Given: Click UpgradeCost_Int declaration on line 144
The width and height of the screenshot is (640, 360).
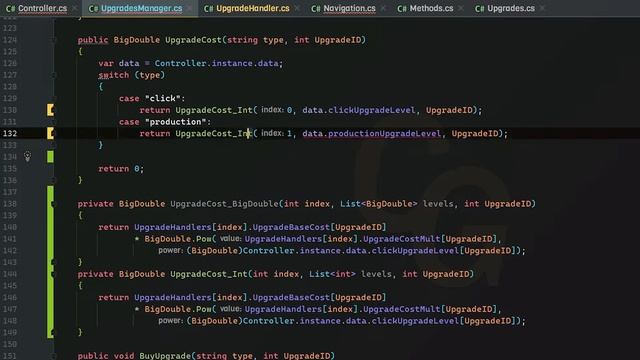Looking at the screenshot, I should pos(209,274).
